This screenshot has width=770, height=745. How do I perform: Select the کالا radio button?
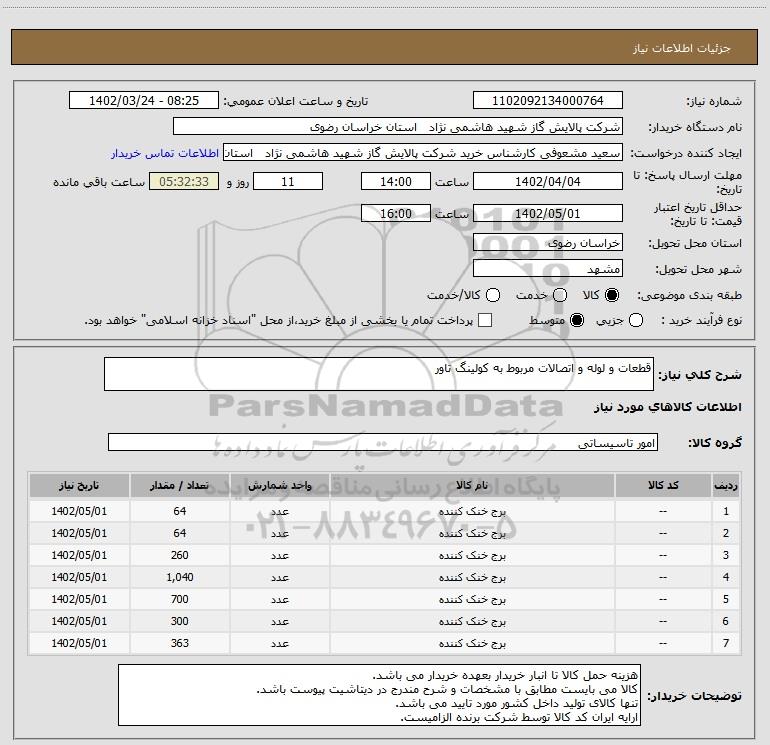pyautogui.click(x=612, y=295)
